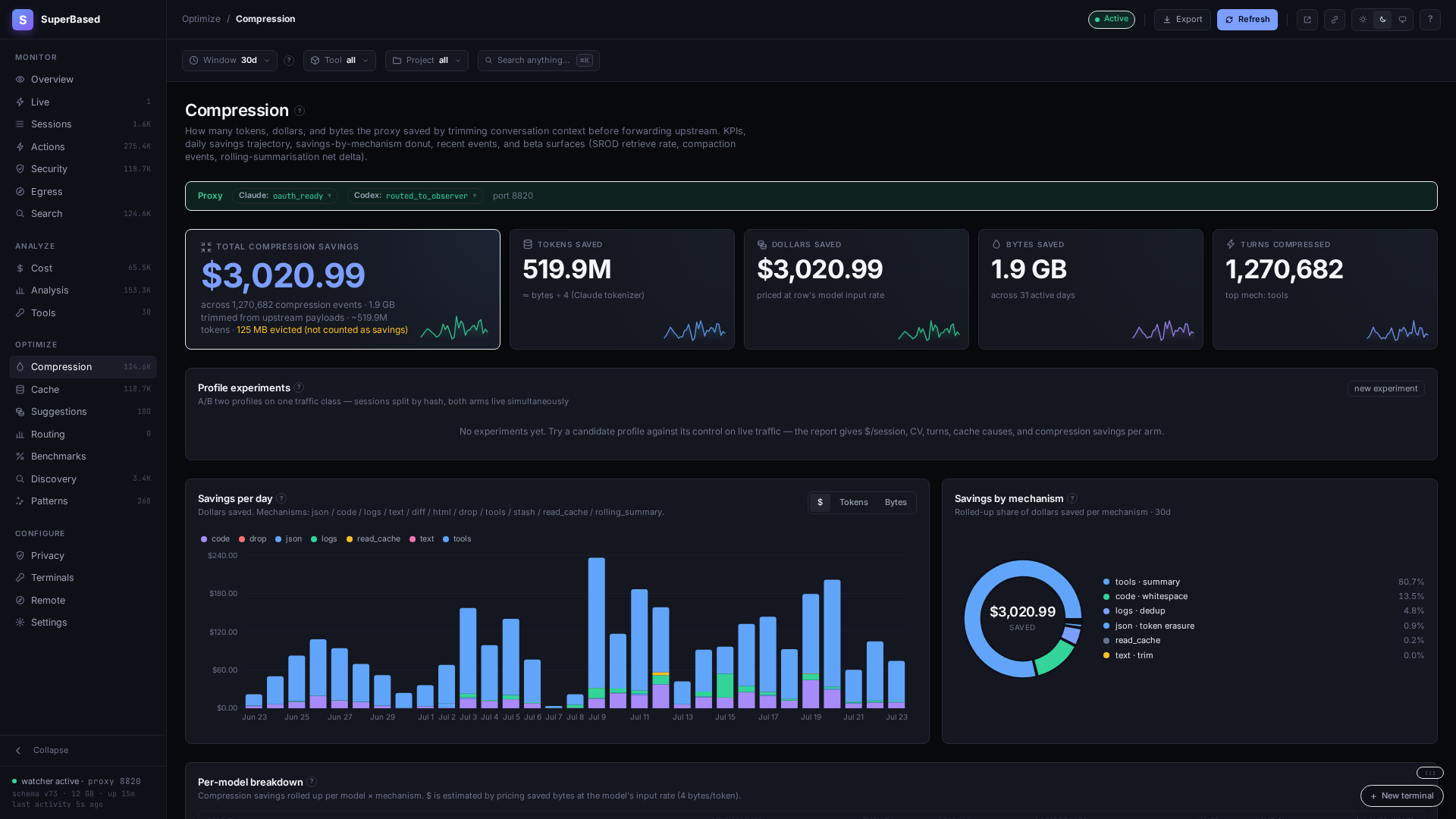Switch to dark theme moon toggle
Image resolution: width=1456 pixels, height=819 pixels.
1382,20
